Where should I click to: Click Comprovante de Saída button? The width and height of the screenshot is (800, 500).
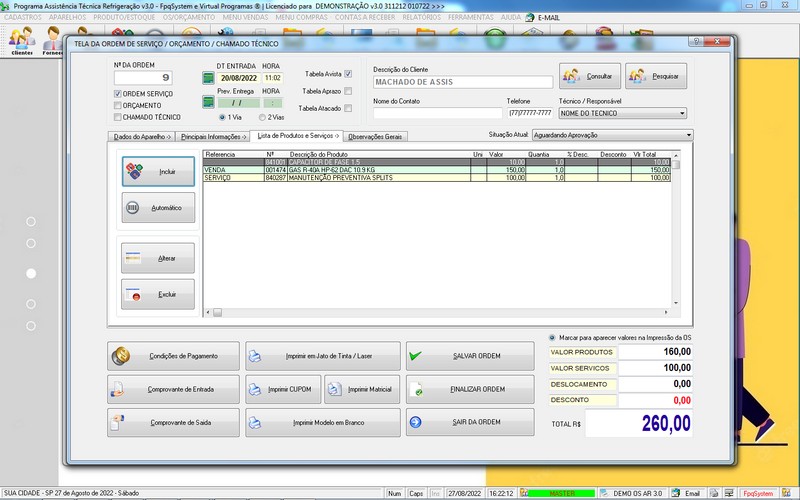[x=173, y=422]
